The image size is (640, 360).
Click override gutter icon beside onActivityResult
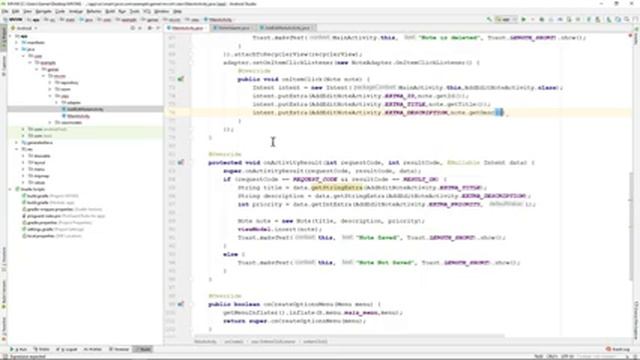tap(181, 162)
